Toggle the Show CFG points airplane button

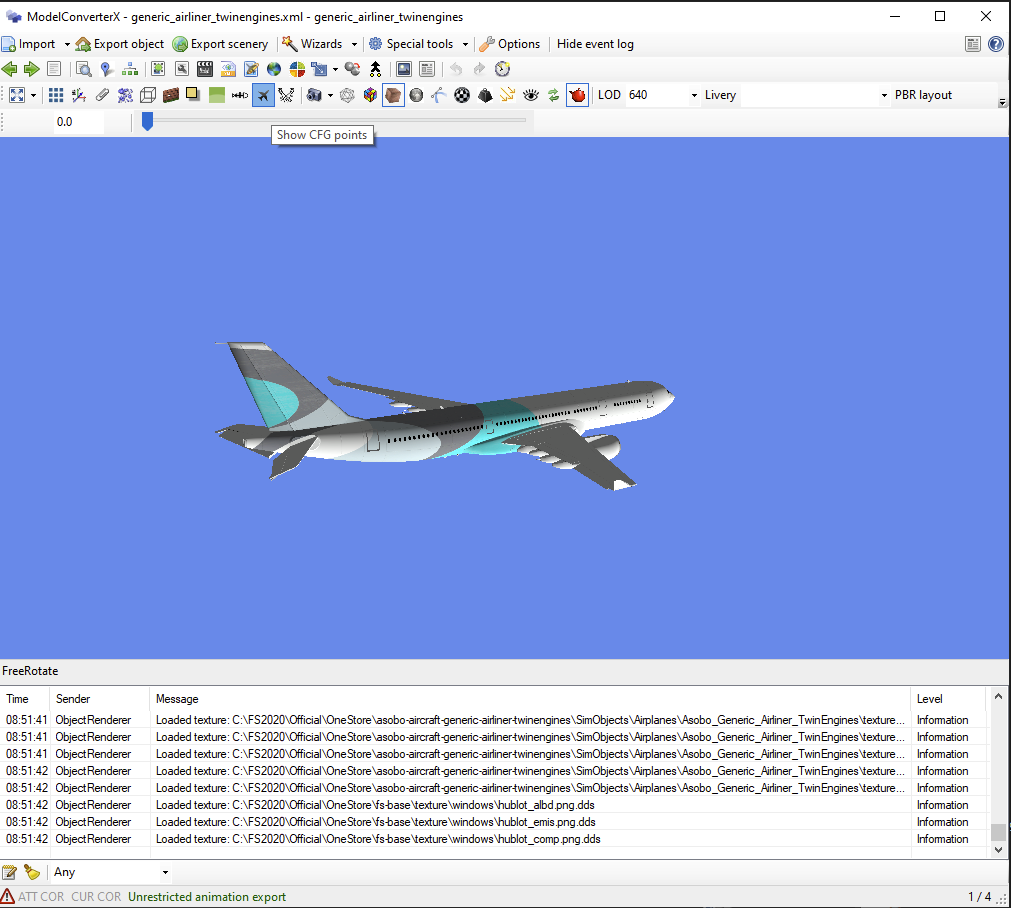263,95
